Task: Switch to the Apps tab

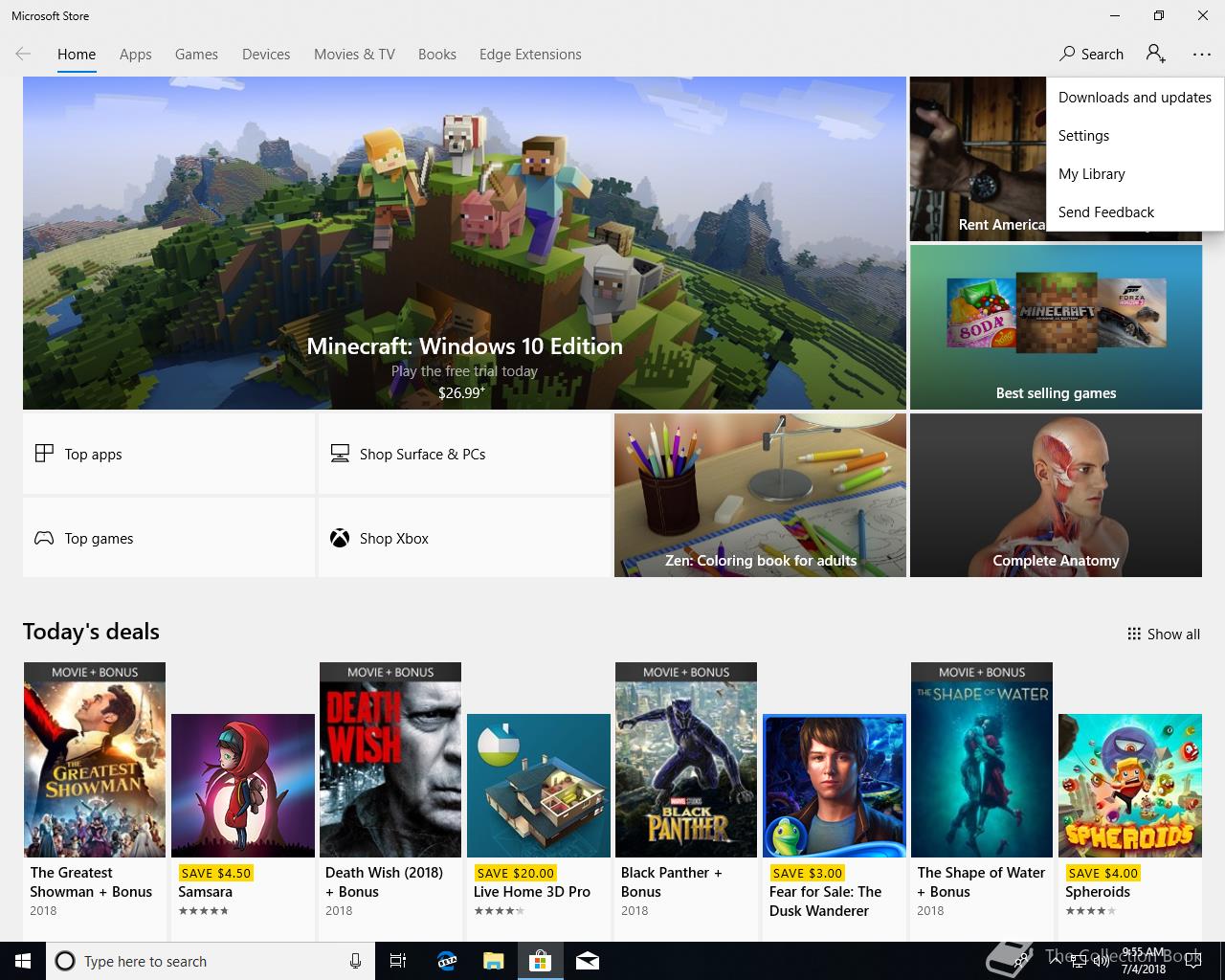Action: pyautogui.click(x=136, y=55)
